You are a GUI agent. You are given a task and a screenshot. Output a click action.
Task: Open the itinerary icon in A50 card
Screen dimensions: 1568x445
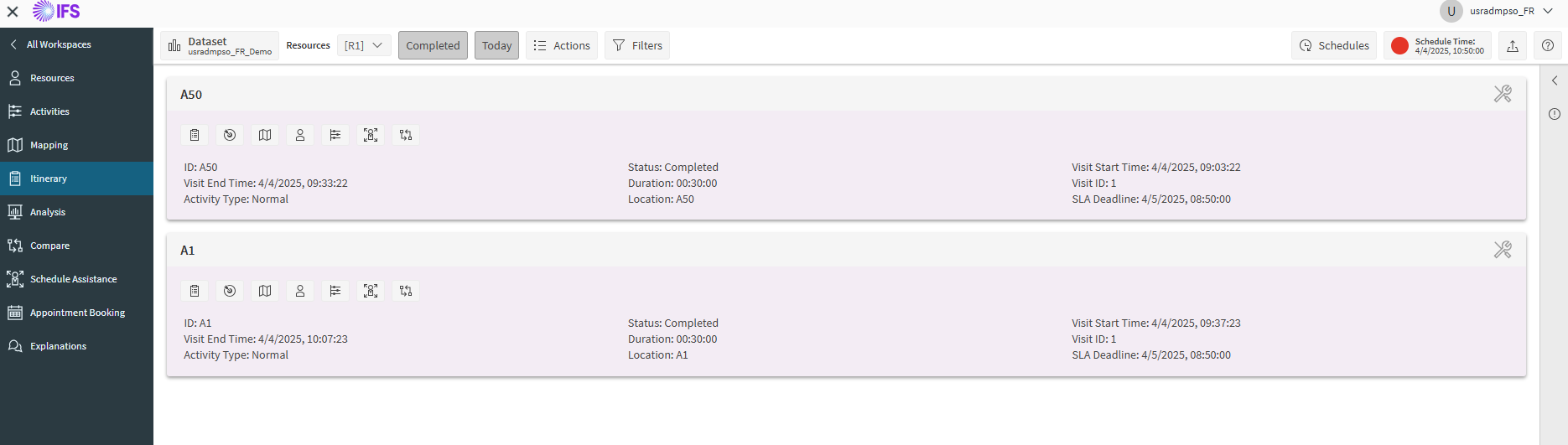point(195,135)
